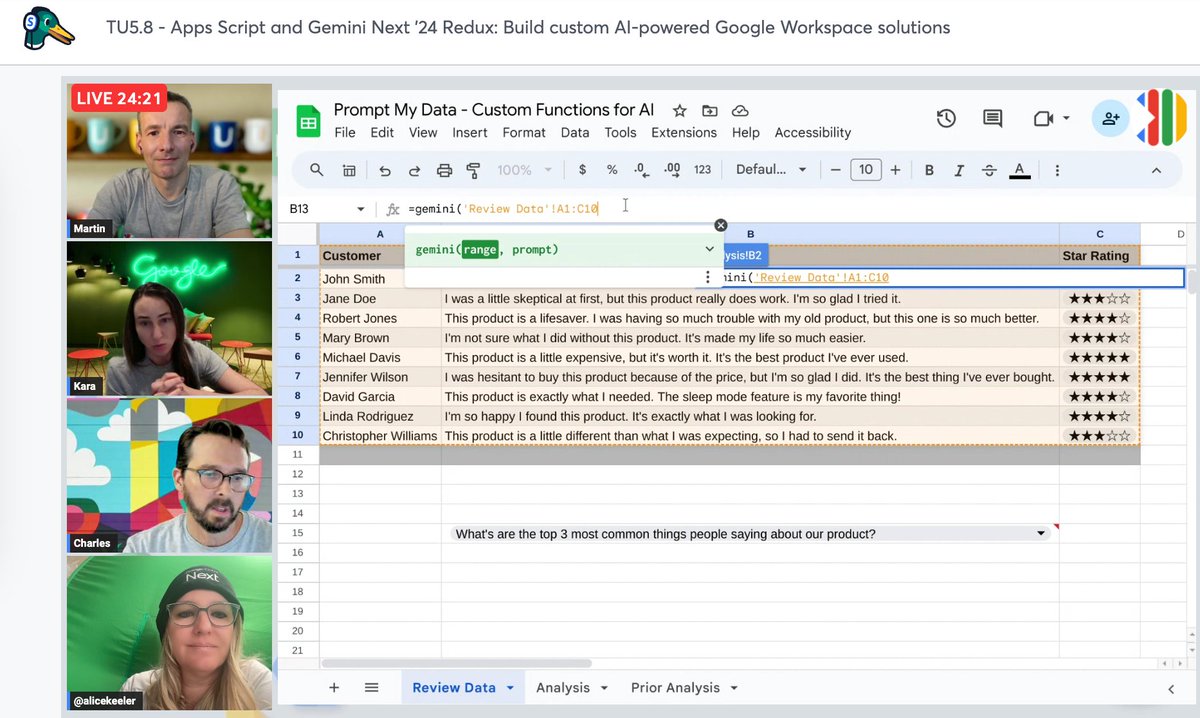Click the formula bar input
The height and width of the screenshot is (718, 1200).
coord(790,209)
